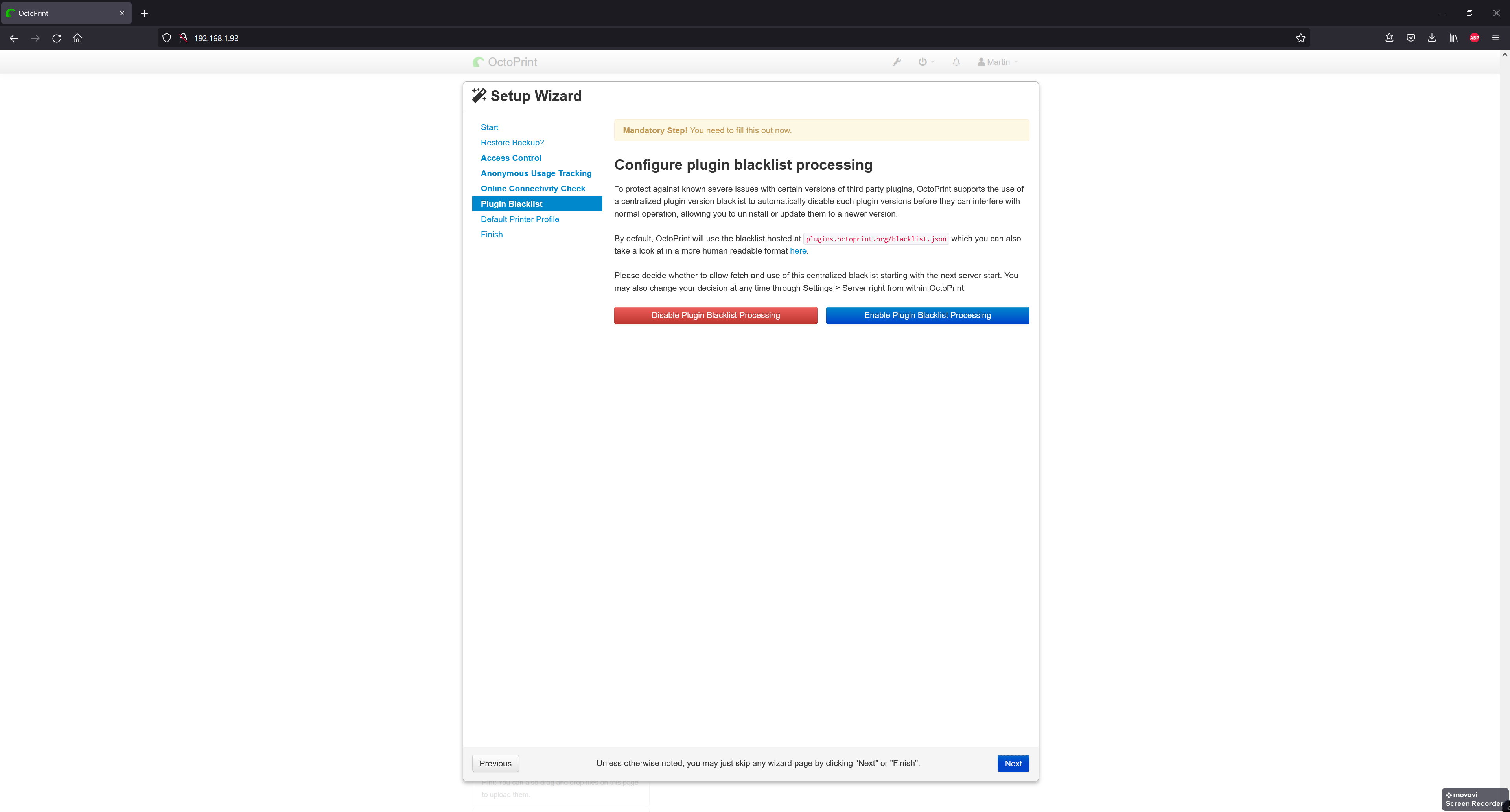Image resolution: width=1510 pixels, height=812 pixels.
Task: Restore down the browser window
Action: pyautogui.click(x=1469, y=13)
